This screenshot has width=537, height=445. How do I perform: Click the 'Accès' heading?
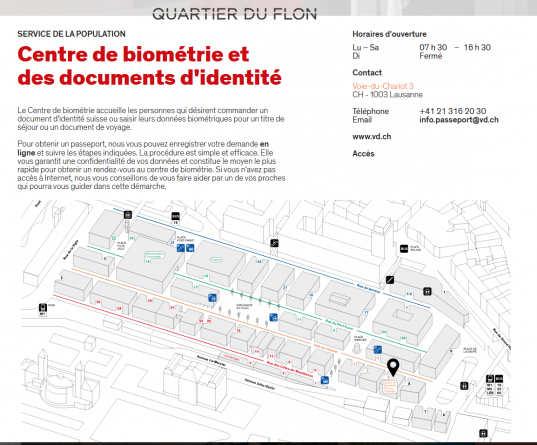pyautogui.click(x=363, y=154)
